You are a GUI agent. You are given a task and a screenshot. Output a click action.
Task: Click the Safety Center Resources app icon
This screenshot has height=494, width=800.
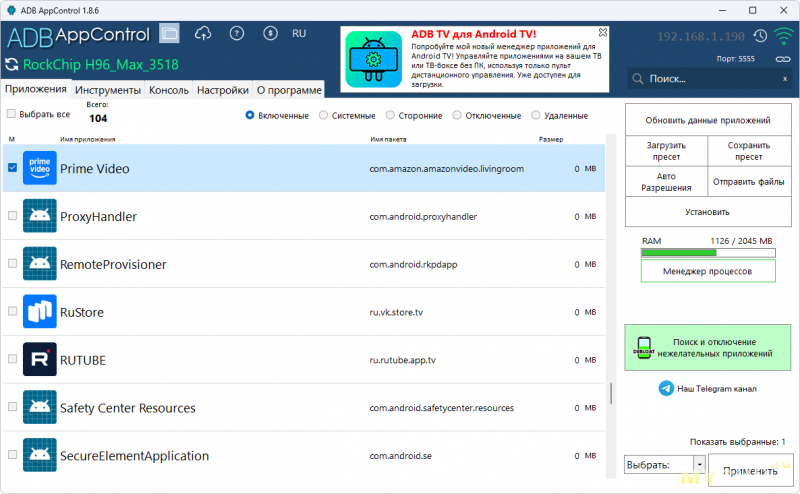pos(40,407)
